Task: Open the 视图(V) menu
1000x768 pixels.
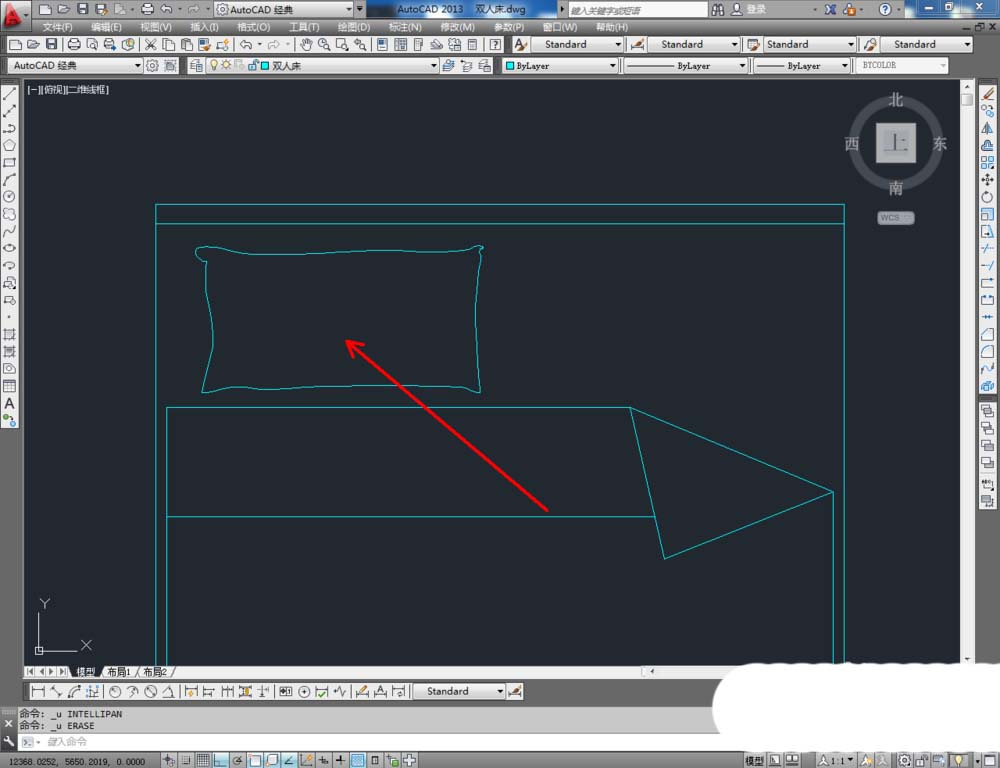Action: tap(156, 27)
